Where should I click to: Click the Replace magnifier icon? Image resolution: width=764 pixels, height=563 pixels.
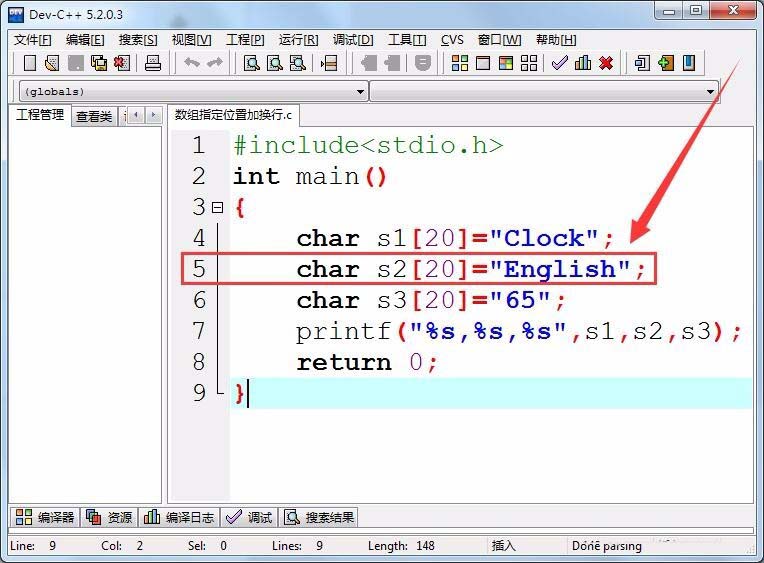click(x=275, y=63)
